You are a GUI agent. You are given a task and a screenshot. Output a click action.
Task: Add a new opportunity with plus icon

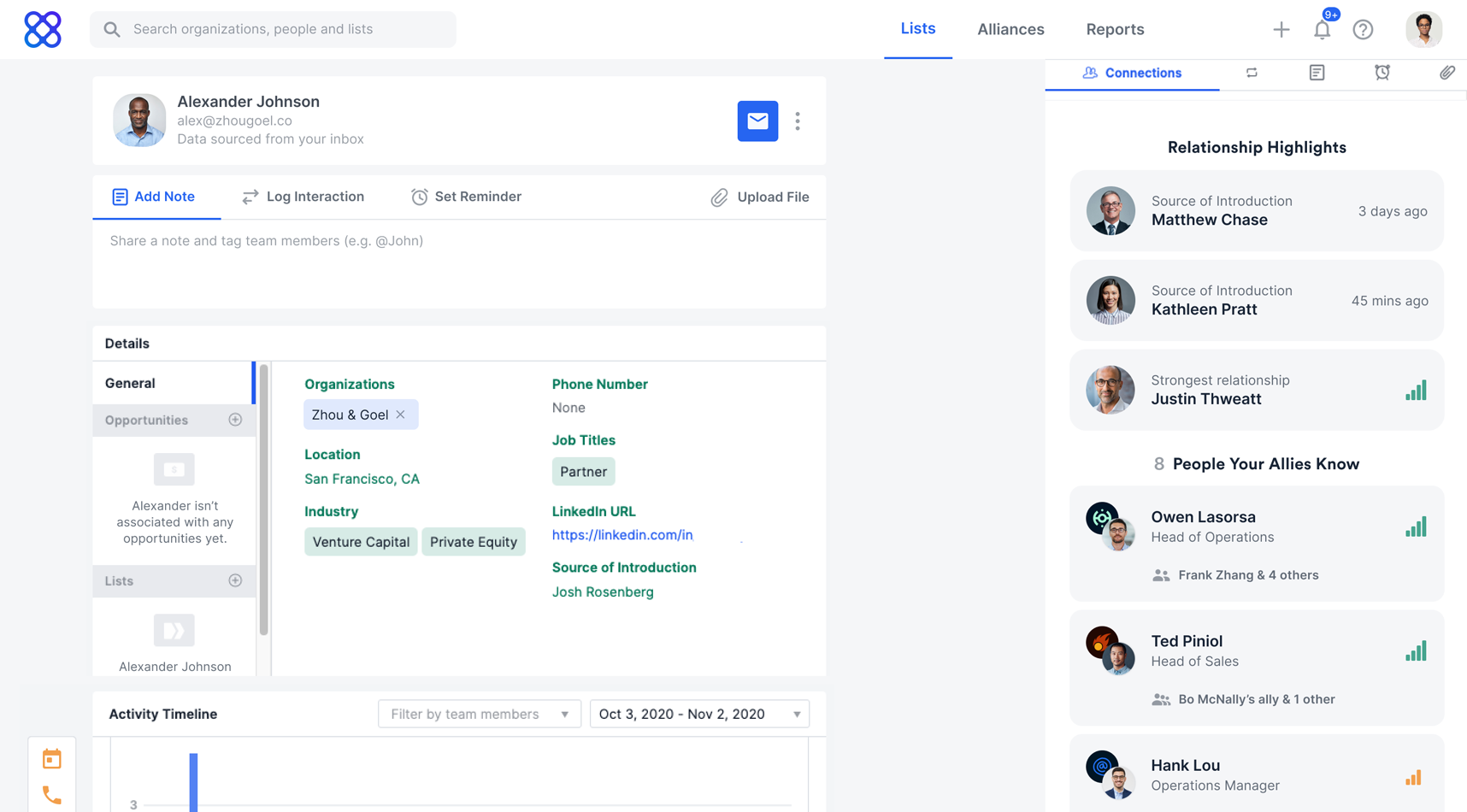coord(235,420)
